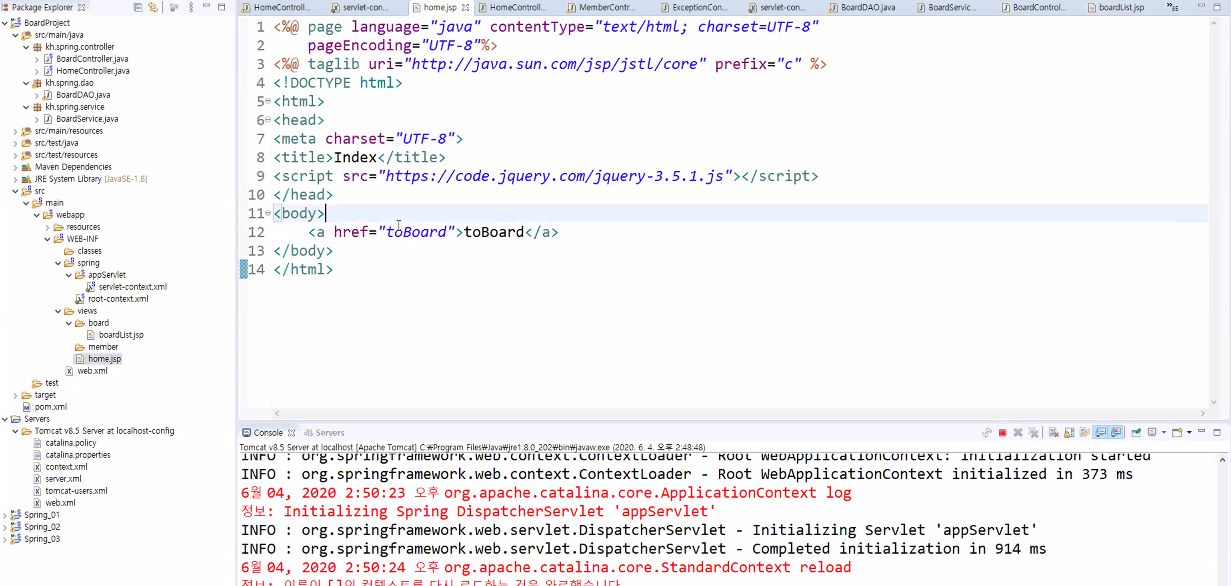This screenshot has width=1231, height=586.
Task: Close the home.jsp editor tab
Action: (465, 7)
